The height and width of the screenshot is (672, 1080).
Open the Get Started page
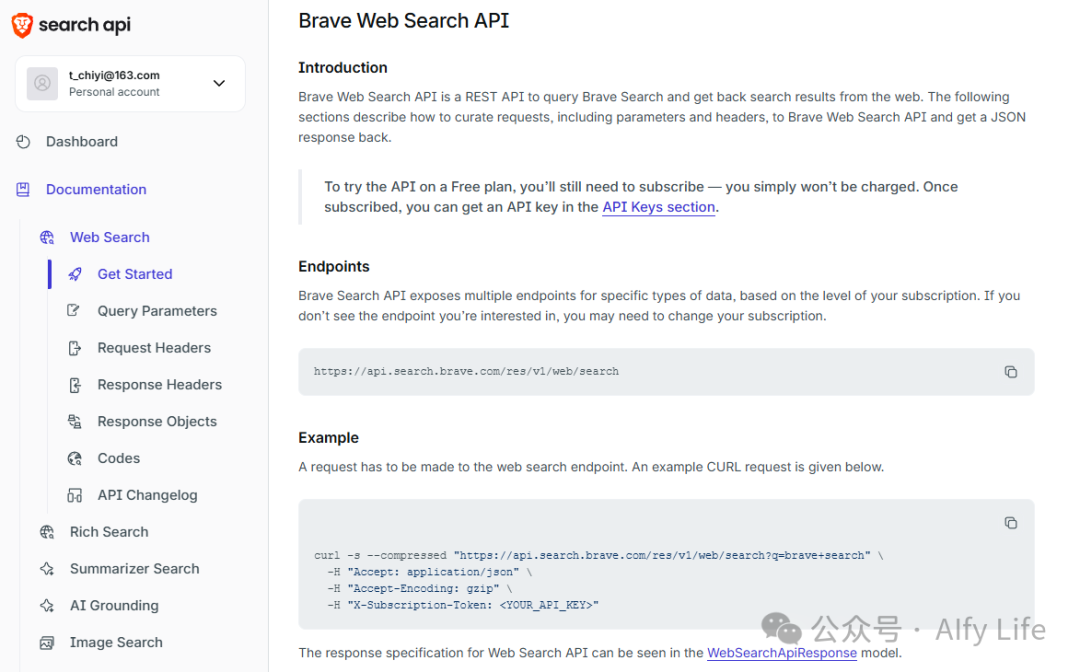pyautogui.click(x=135, y=274)
